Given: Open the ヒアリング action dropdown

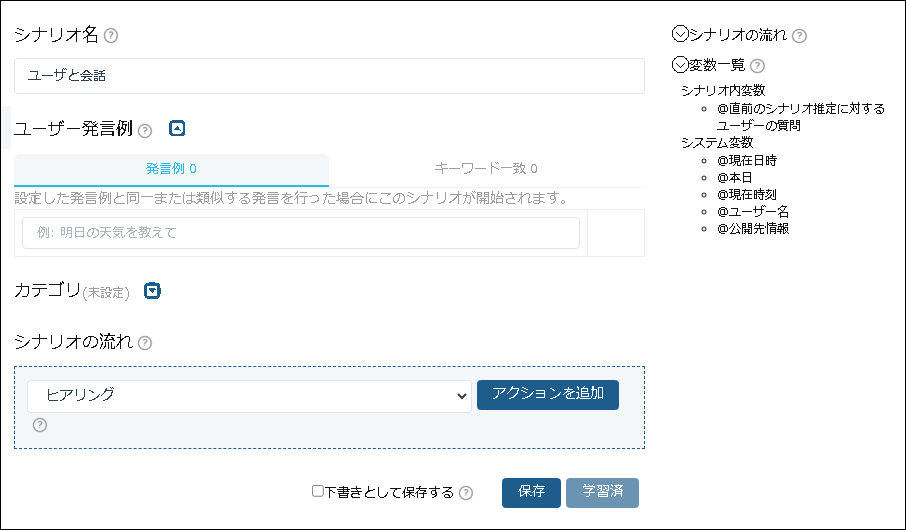Looking at the screenshot, I should 249,395.
